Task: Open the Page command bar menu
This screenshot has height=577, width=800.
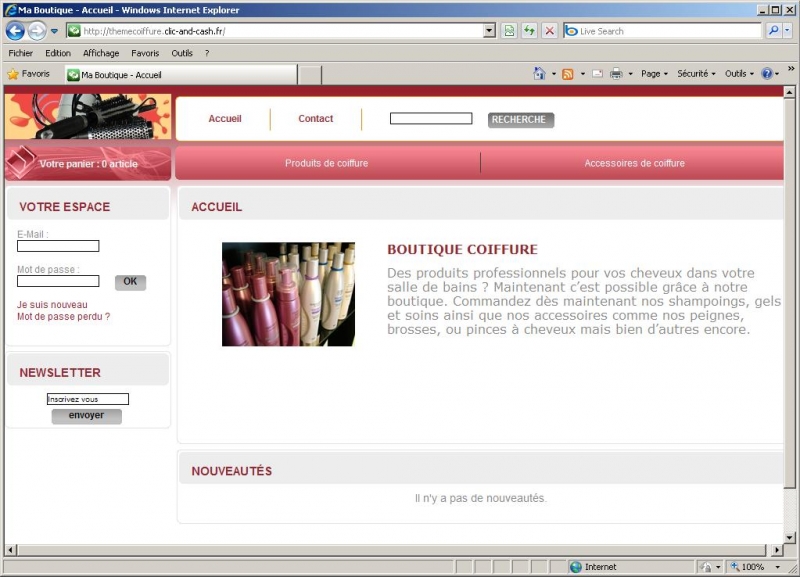Action: tap(654, 74)
